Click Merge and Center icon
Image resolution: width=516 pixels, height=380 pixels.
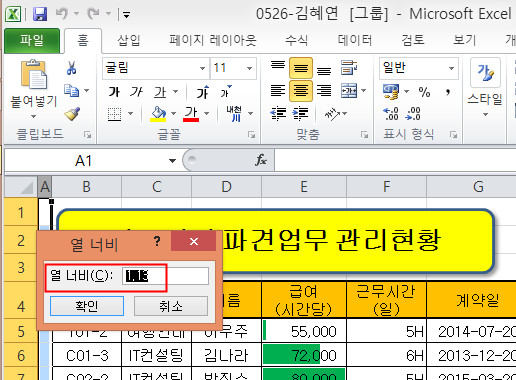point(349,91)
